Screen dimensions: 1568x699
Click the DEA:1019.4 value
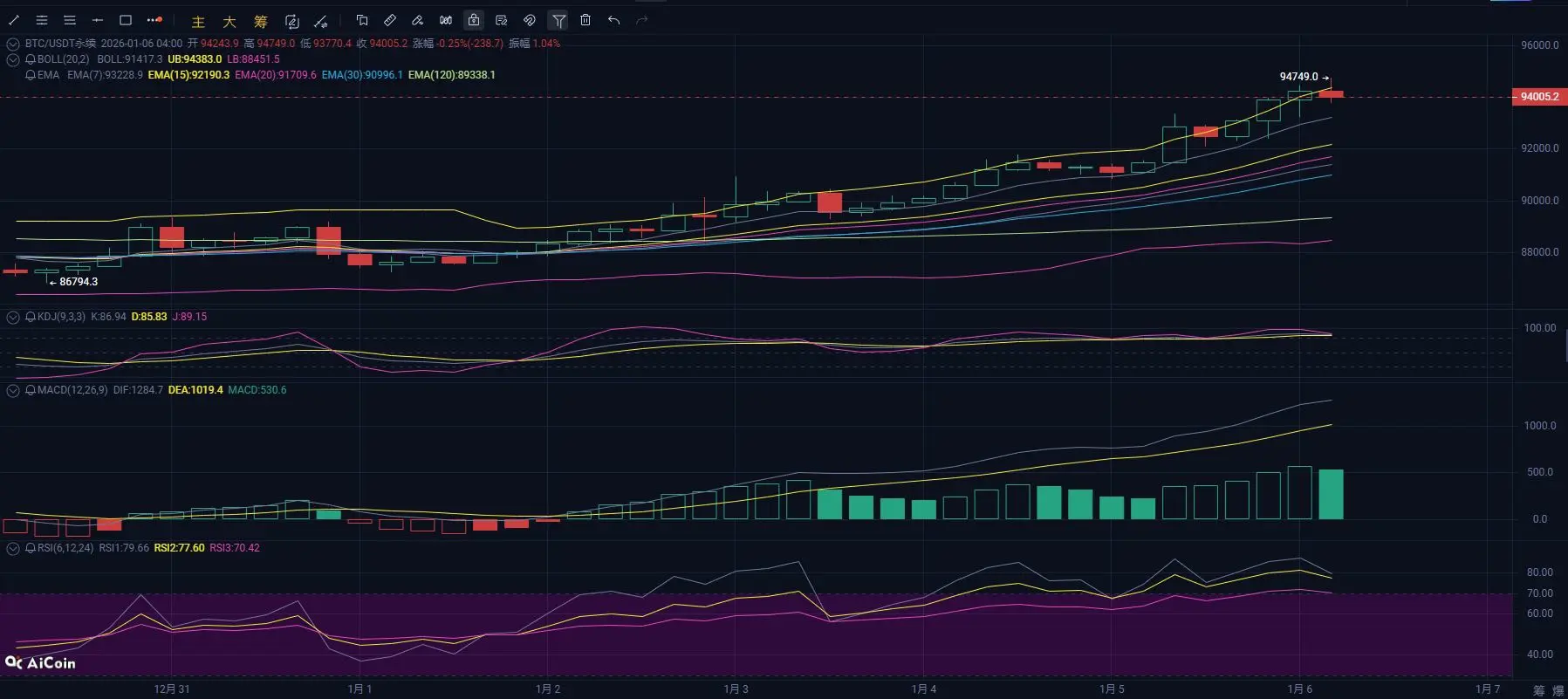point(195,390)
